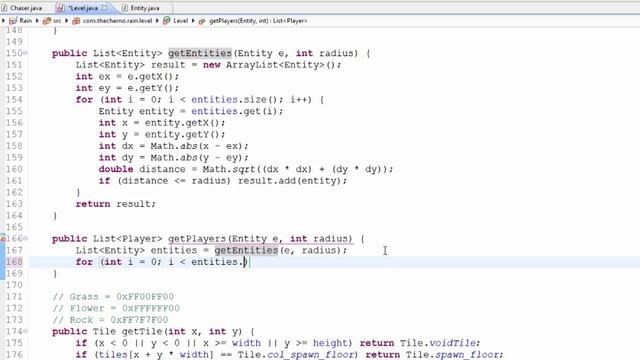Collapse the getPlayers method at line 166
The width and height of the screenshot is (640, 360).
click(26, 238)
